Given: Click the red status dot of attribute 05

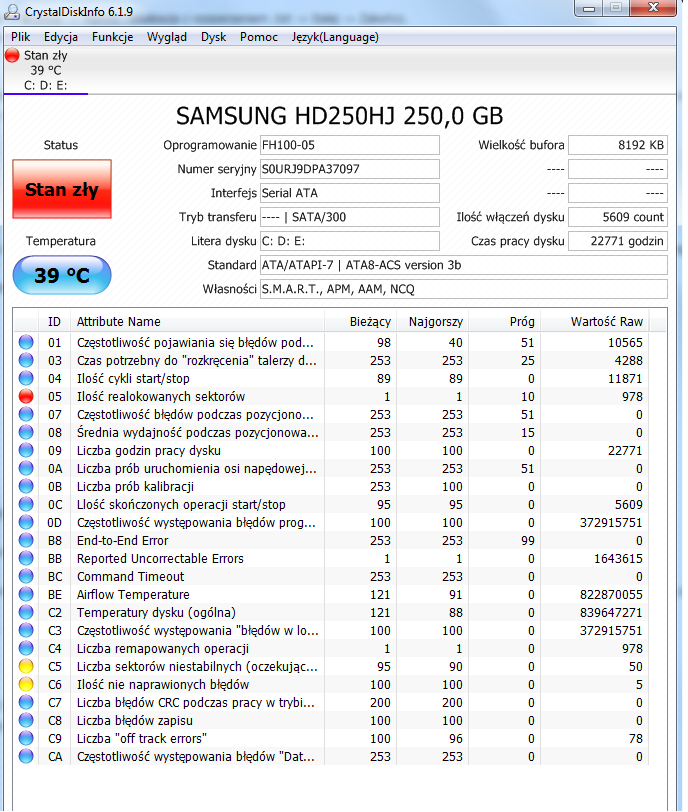Looking at the screenshot, I should click(26, 397).
